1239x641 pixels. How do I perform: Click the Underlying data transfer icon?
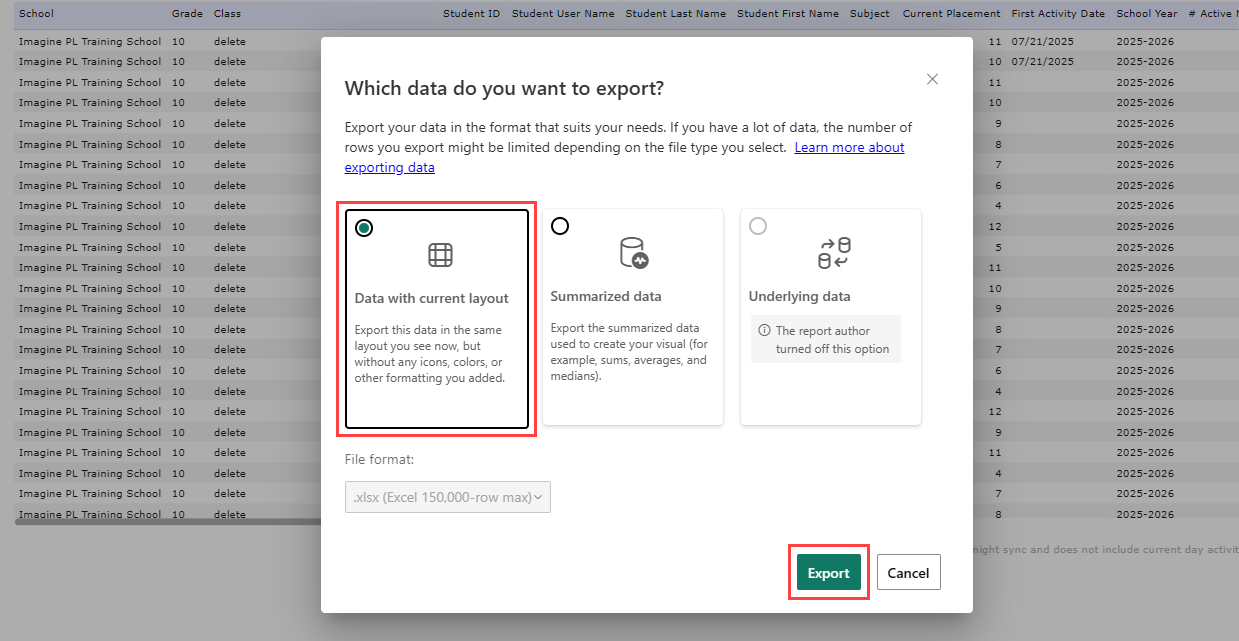click(833, 254)
